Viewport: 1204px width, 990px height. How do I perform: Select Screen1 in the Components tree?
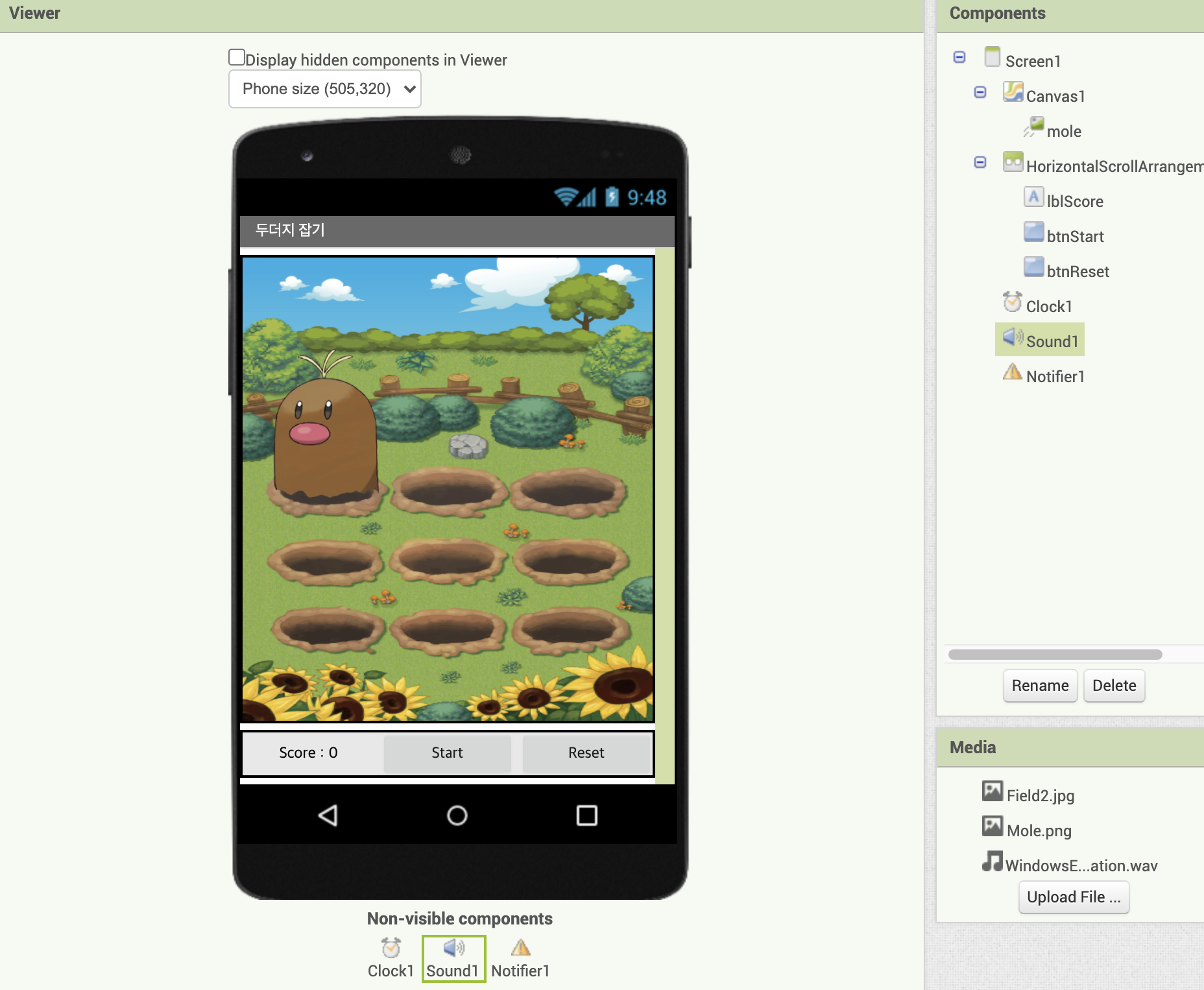1033,61
